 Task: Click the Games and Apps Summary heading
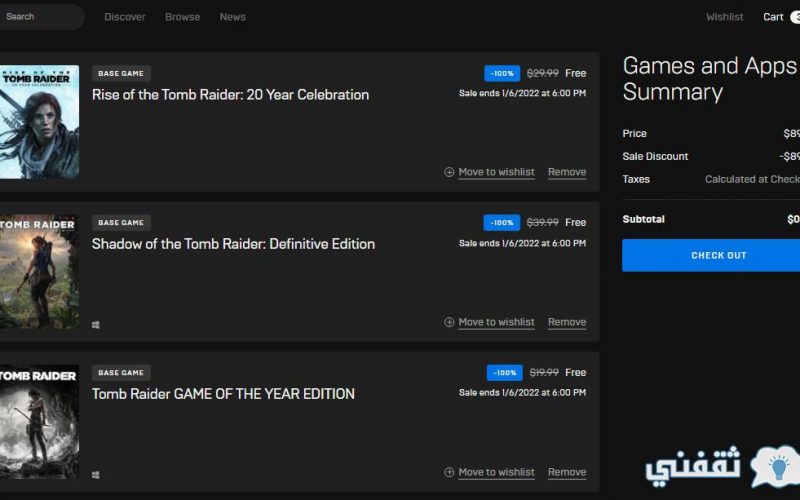click(x=710, y=79)
